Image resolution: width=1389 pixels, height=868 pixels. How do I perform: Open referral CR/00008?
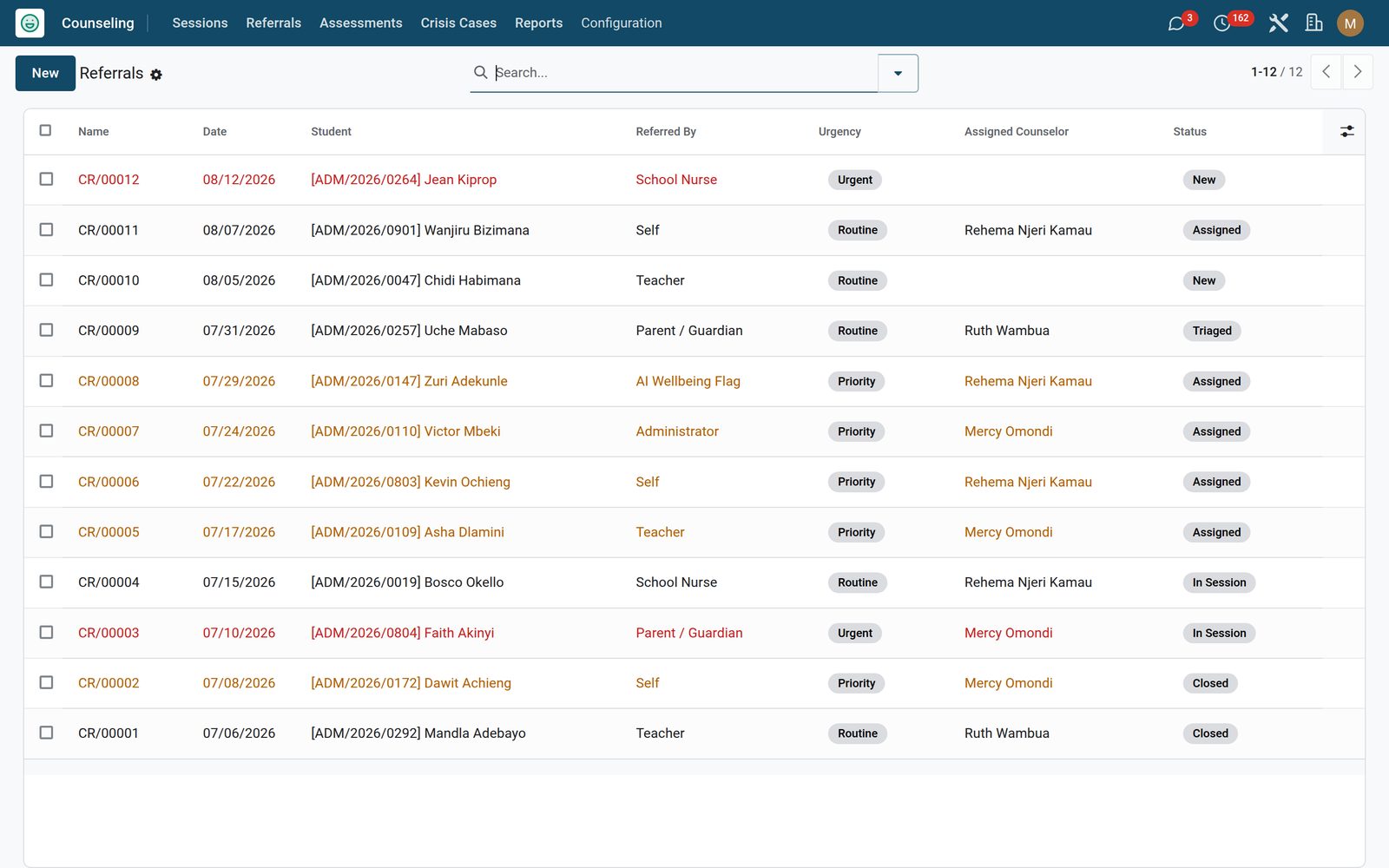(x=109, y=381)
